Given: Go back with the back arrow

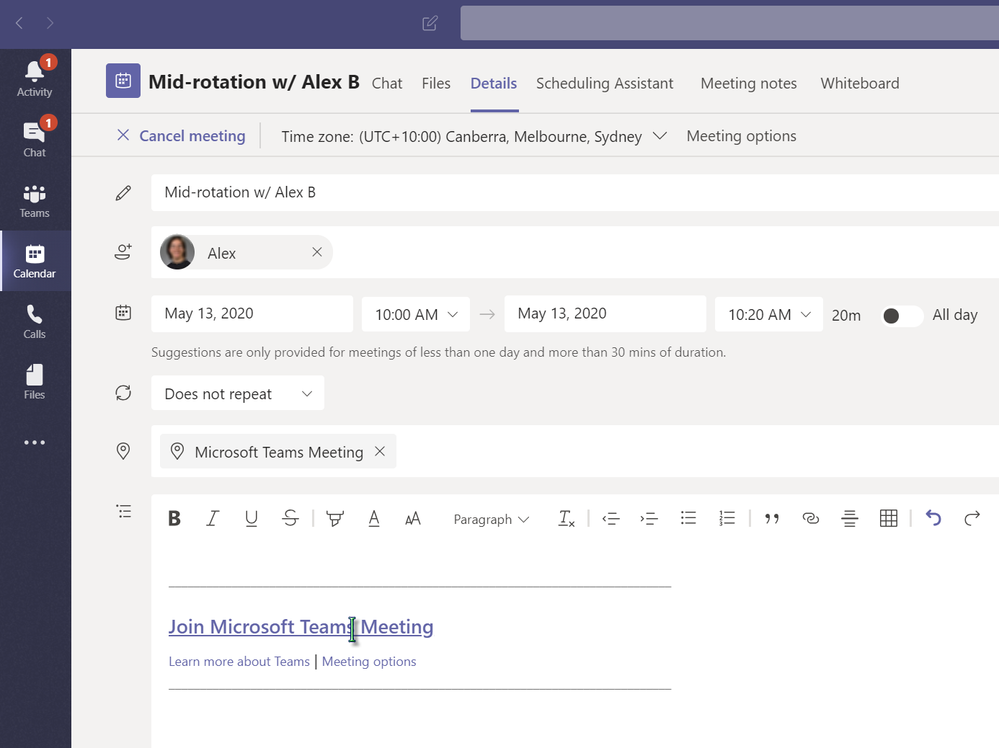Looking at the screenshot, I should tap(19, 24).
